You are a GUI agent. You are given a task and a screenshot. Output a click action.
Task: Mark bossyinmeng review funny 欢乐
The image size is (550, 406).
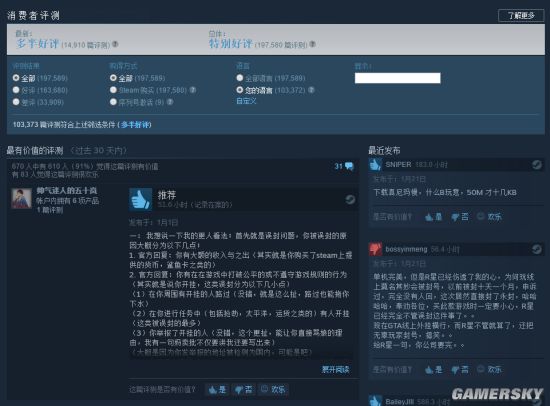coord(490,370)
